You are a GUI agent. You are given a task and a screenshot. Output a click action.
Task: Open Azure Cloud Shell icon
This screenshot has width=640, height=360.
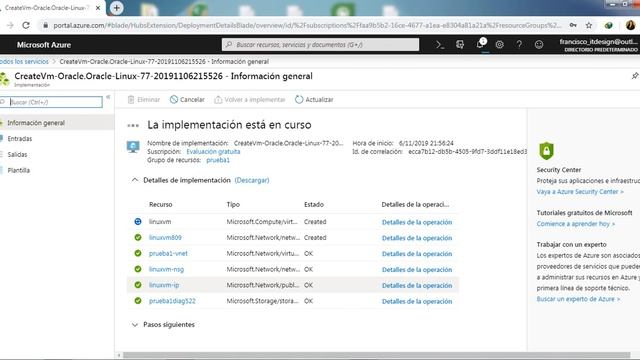point(440,44)
